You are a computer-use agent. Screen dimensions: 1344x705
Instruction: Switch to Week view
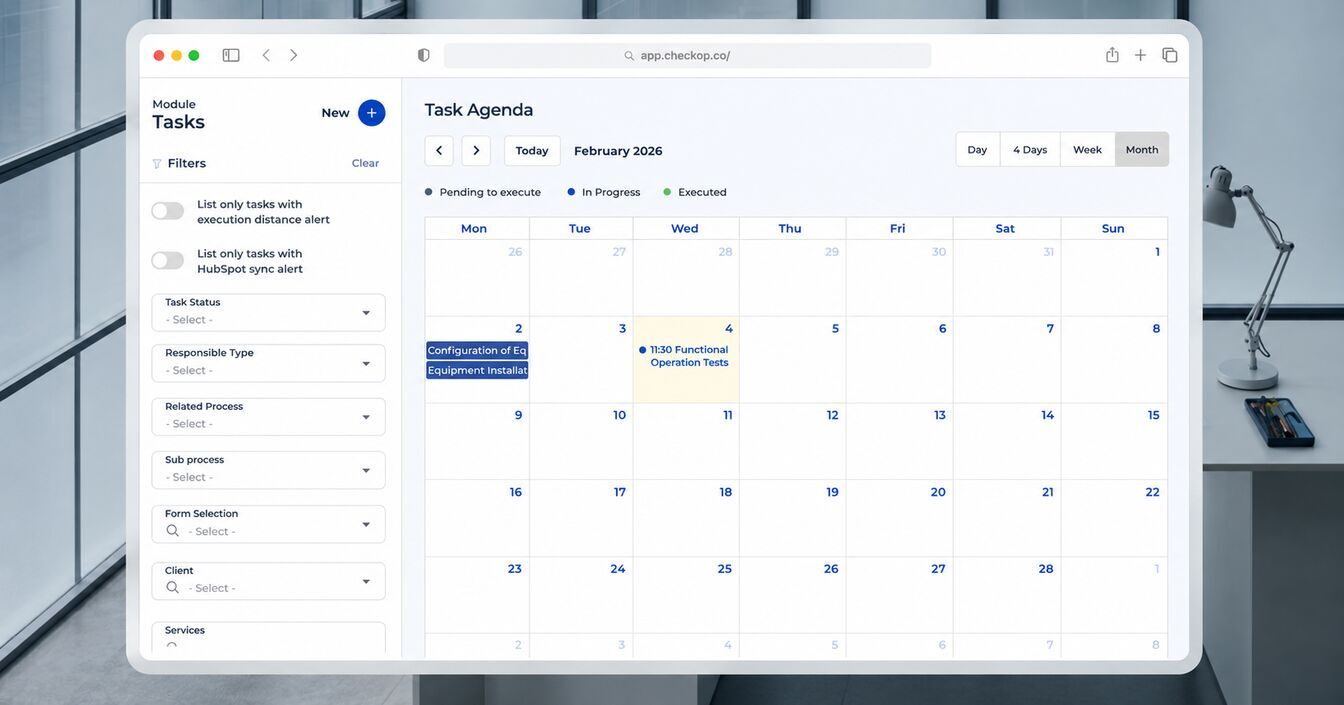[x=1087, y=150]
